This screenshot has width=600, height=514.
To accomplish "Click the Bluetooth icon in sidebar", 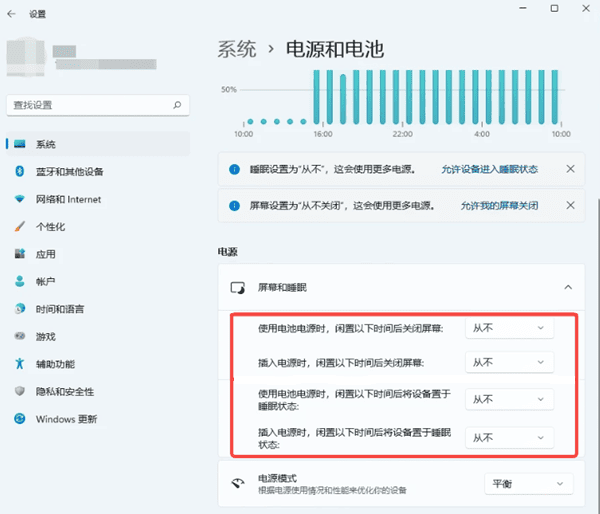I will tap(20, 171).
